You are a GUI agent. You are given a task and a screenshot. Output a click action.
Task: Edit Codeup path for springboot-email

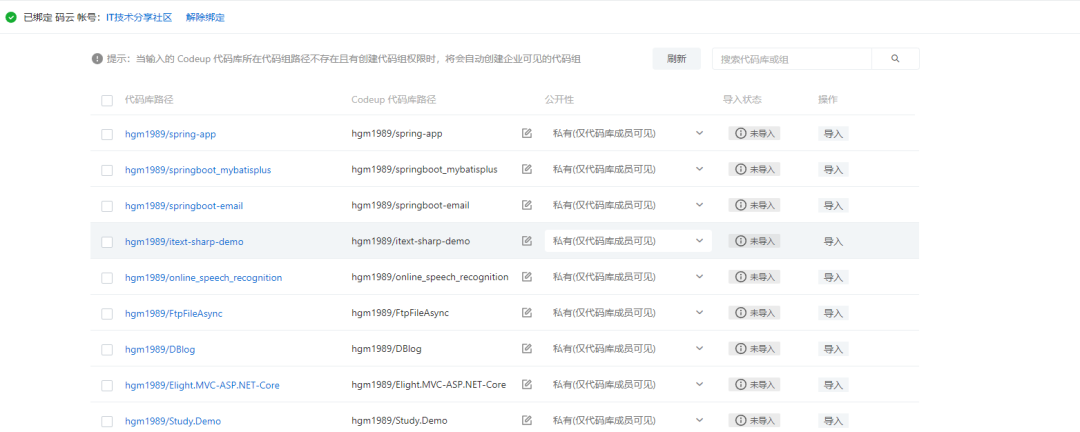pyautogui.click(x=527, y=205)
